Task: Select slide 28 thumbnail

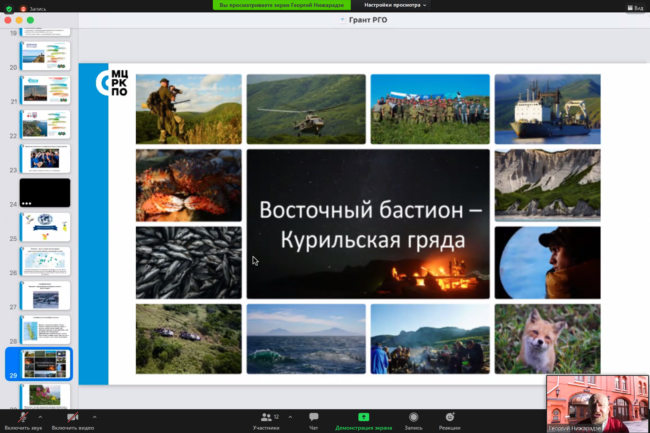Action: tap(45, 330)
